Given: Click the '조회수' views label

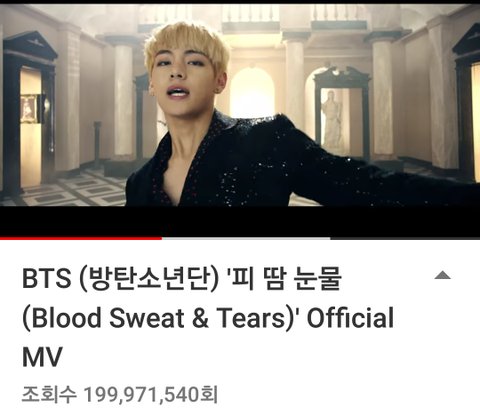Looking at the screenshot, I should [49, 394].
